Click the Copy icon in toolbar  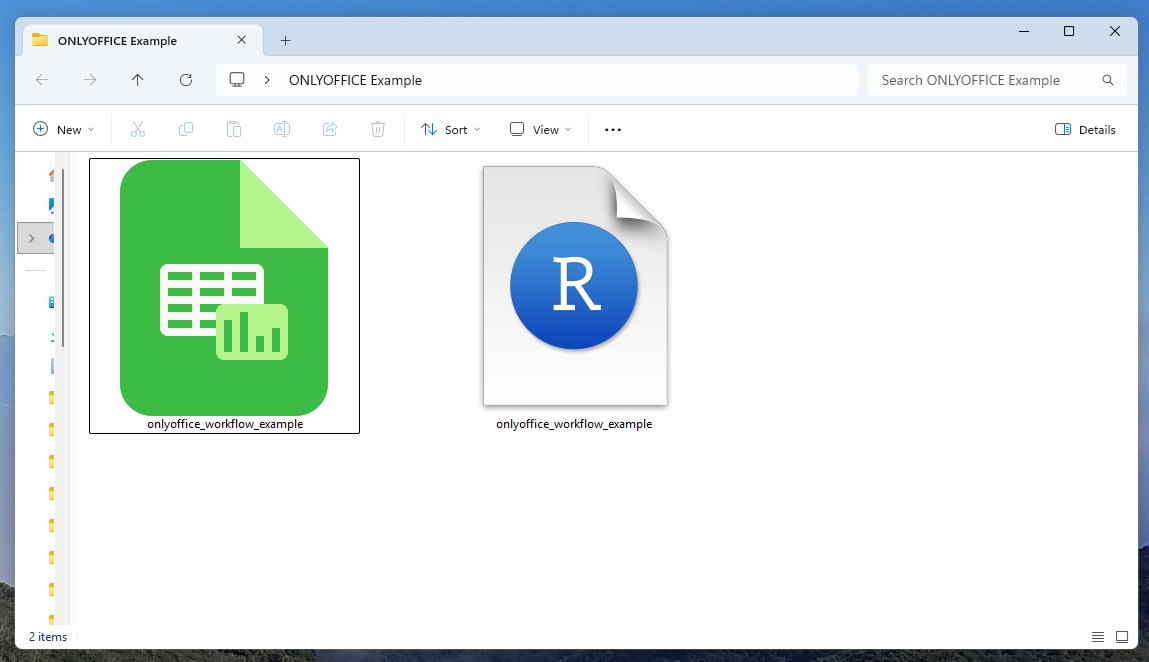(x=186, y=129)
